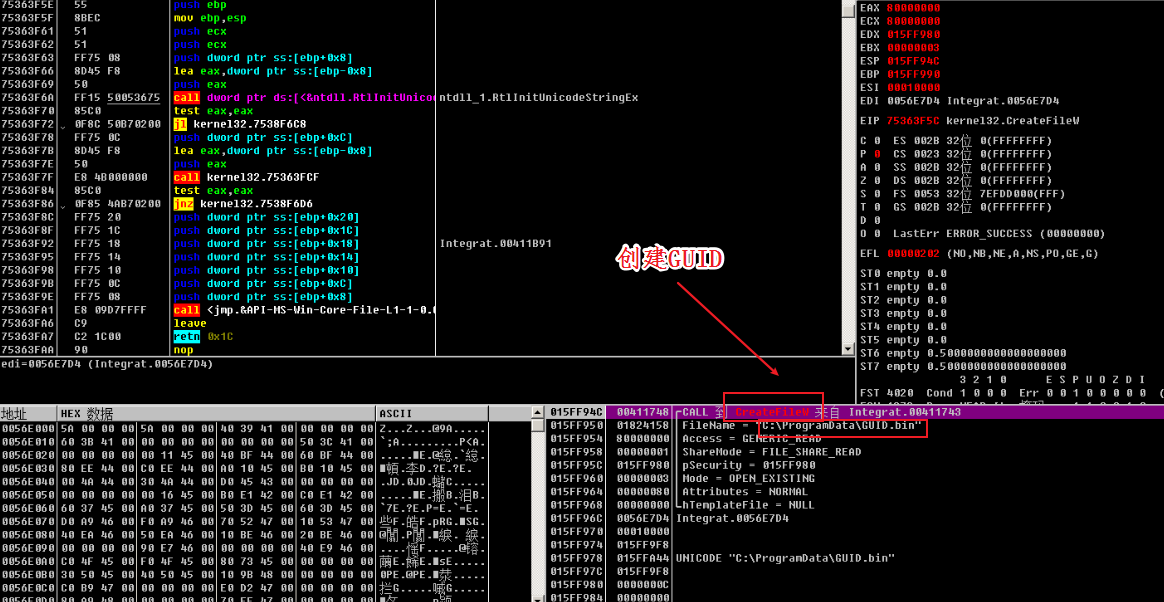The height and width of the screenshot is (602, 1164).
Task: Click the ESI register value 00010000
Action: (913, 88)
